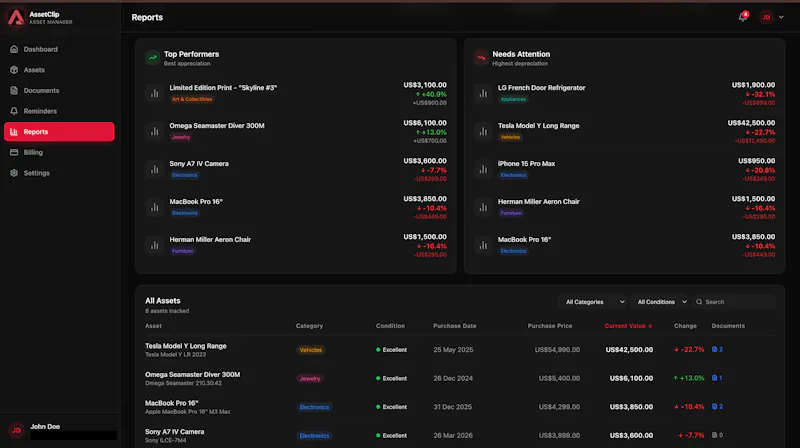The image size is (800, 448).
Task: Select Reports in the sidebar
Action: coord(59,132)
